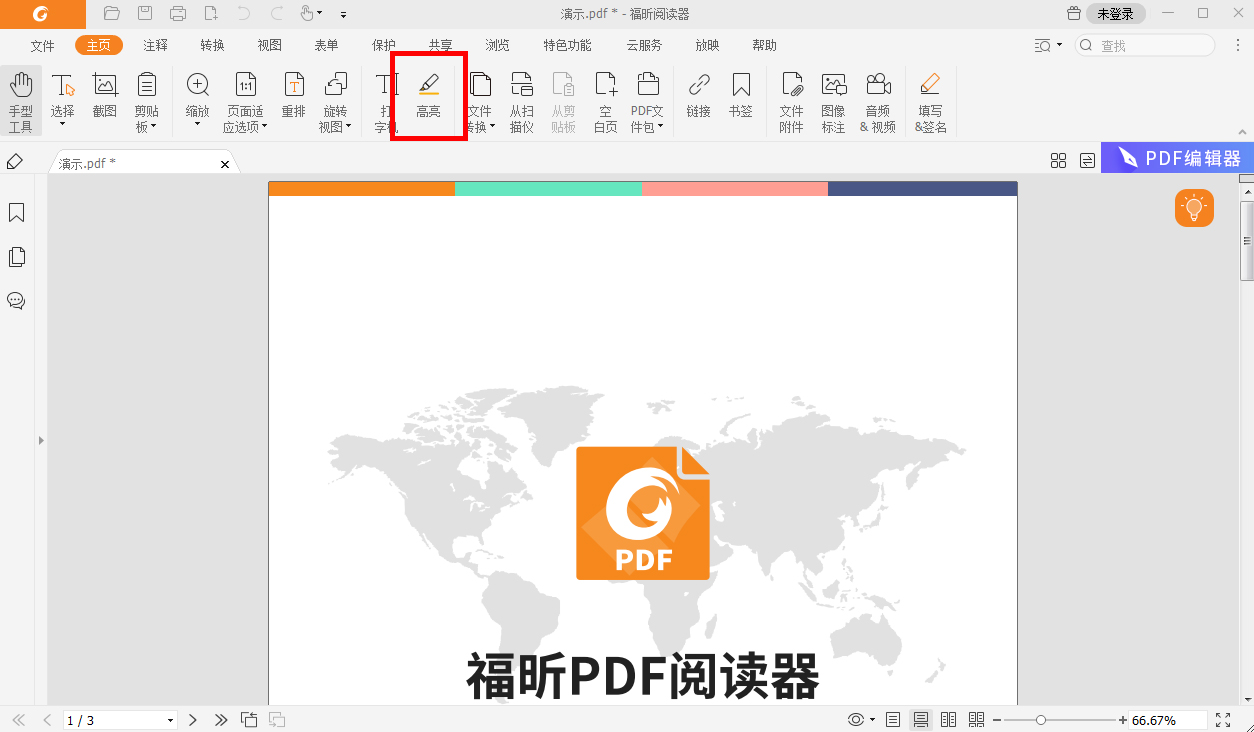This screenshot has width=1254, height=732.
Task: Switch to split thumbnail view layout
Action: click(x=976, y=719)
